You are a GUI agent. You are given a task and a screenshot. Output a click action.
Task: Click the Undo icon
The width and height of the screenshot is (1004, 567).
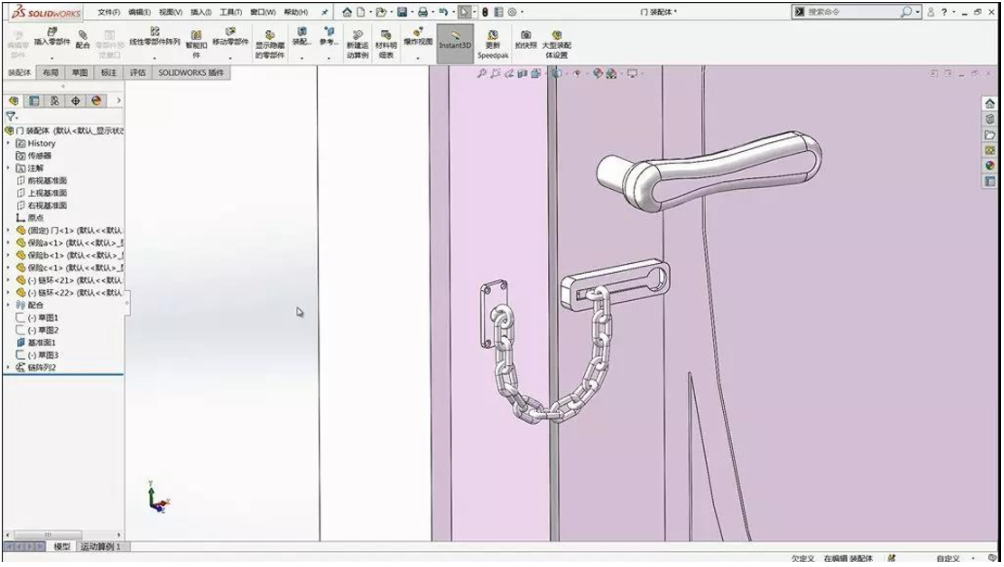coord(442,12)
